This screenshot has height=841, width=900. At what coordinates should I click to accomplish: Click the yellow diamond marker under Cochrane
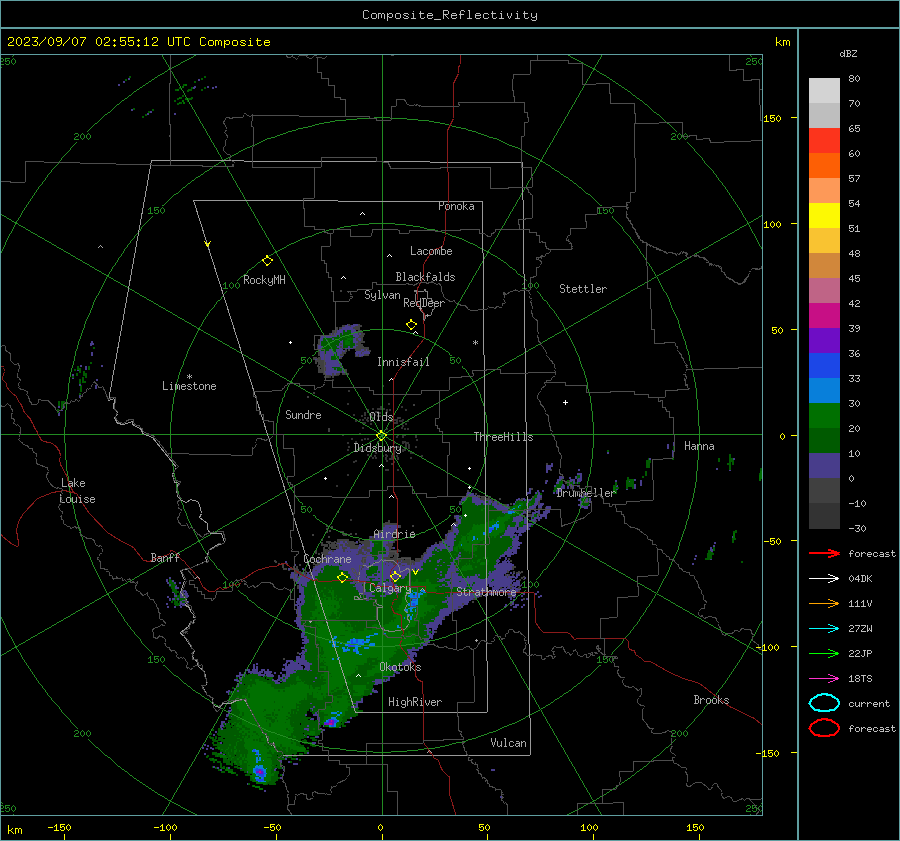click(343, 578)
